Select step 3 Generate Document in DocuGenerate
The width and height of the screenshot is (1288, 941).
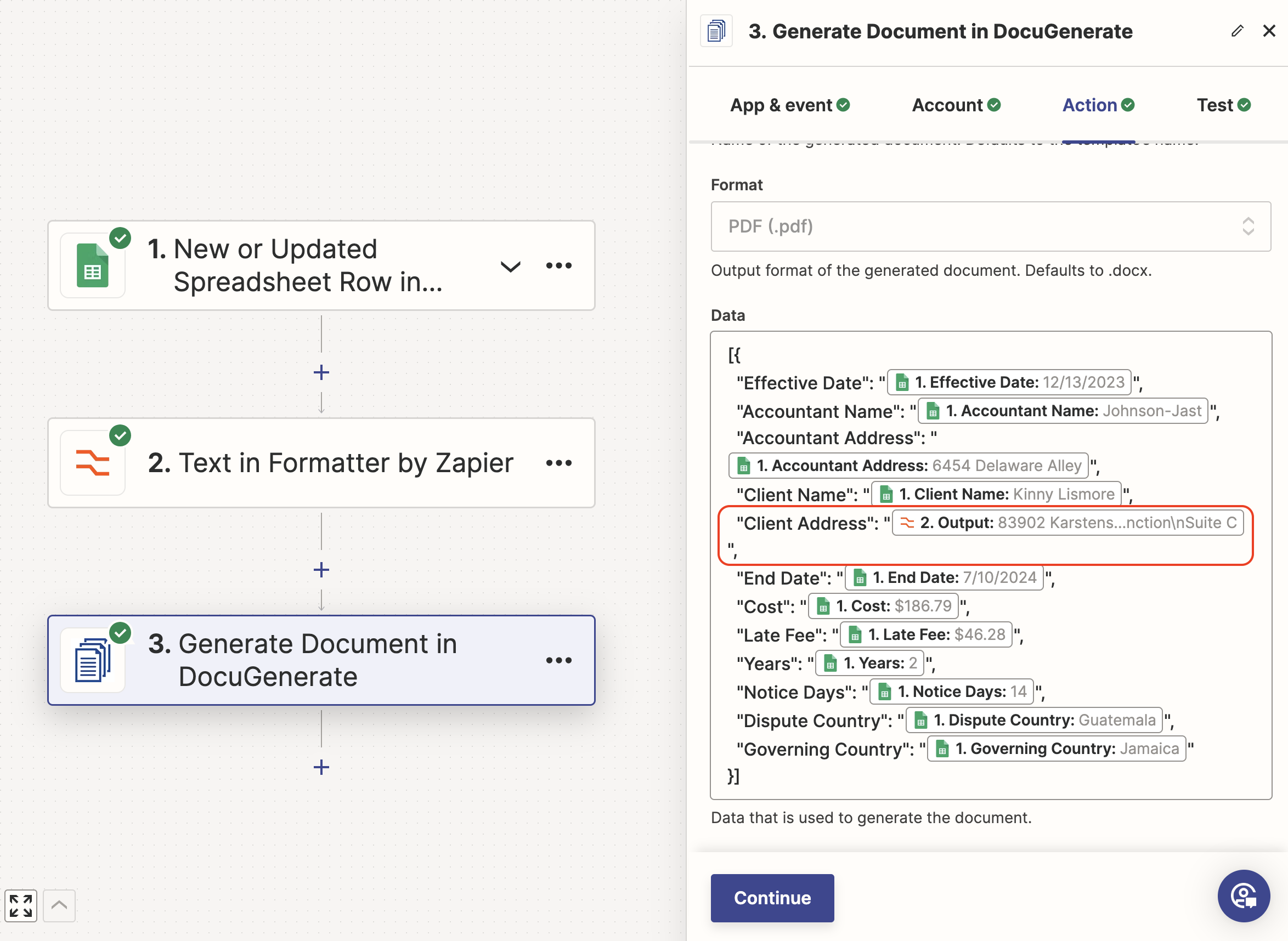321,660
